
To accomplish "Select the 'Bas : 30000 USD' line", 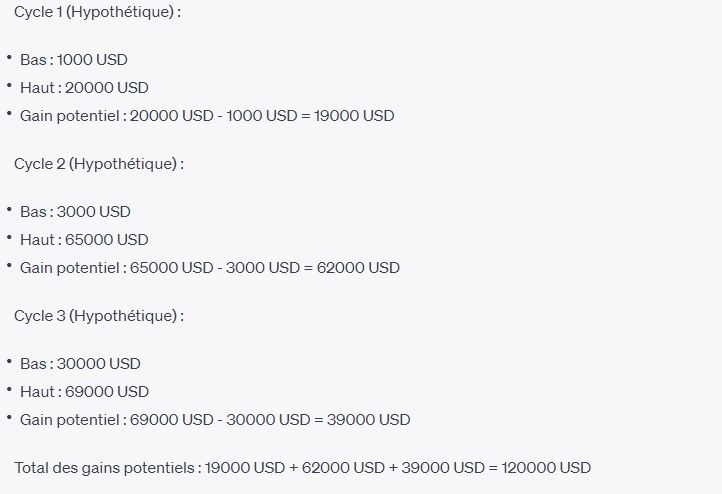I will point(80,364).
